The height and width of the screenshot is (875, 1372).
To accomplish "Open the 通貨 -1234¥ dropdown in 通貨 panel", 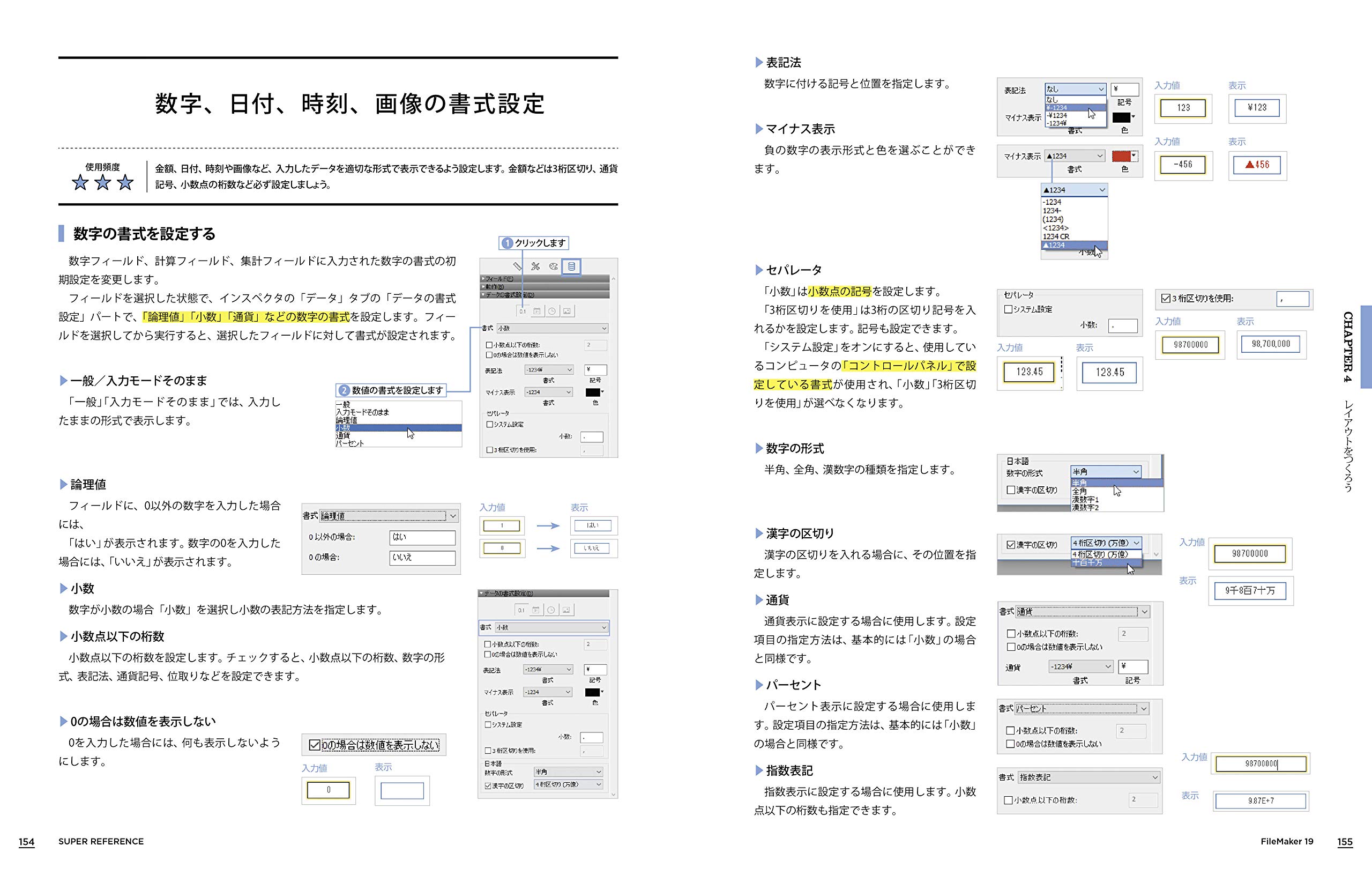I will pos(1081,666).
